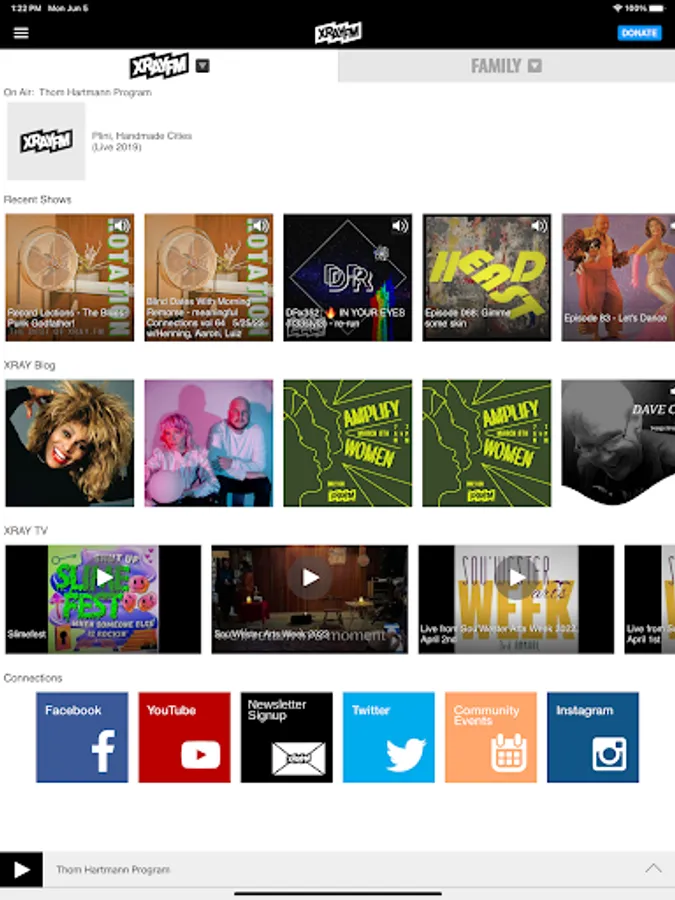675x900 pixels.
Task: Open the hamburger menu
Action: click(x=21, y=33)
